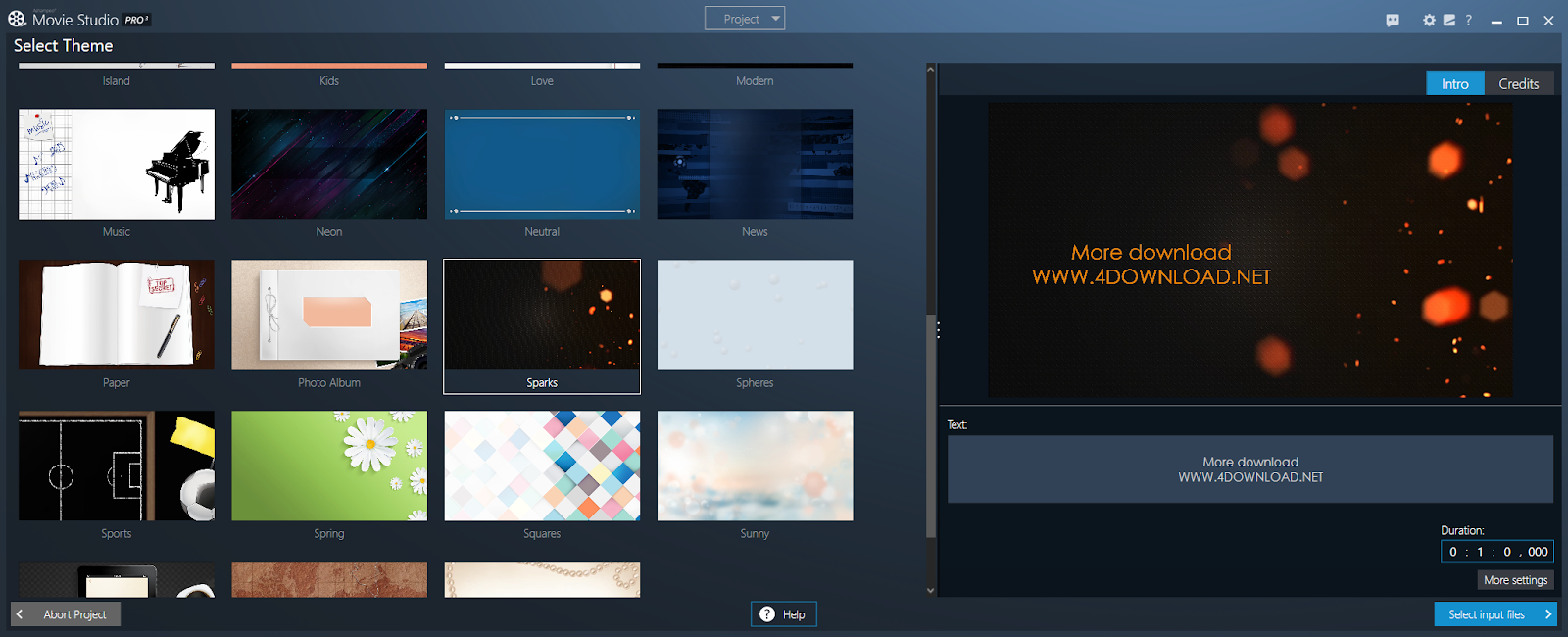Screen dimensions: 1568x637
Task: Choose the Spring theme thumbnail
Action: click(329, 465)
